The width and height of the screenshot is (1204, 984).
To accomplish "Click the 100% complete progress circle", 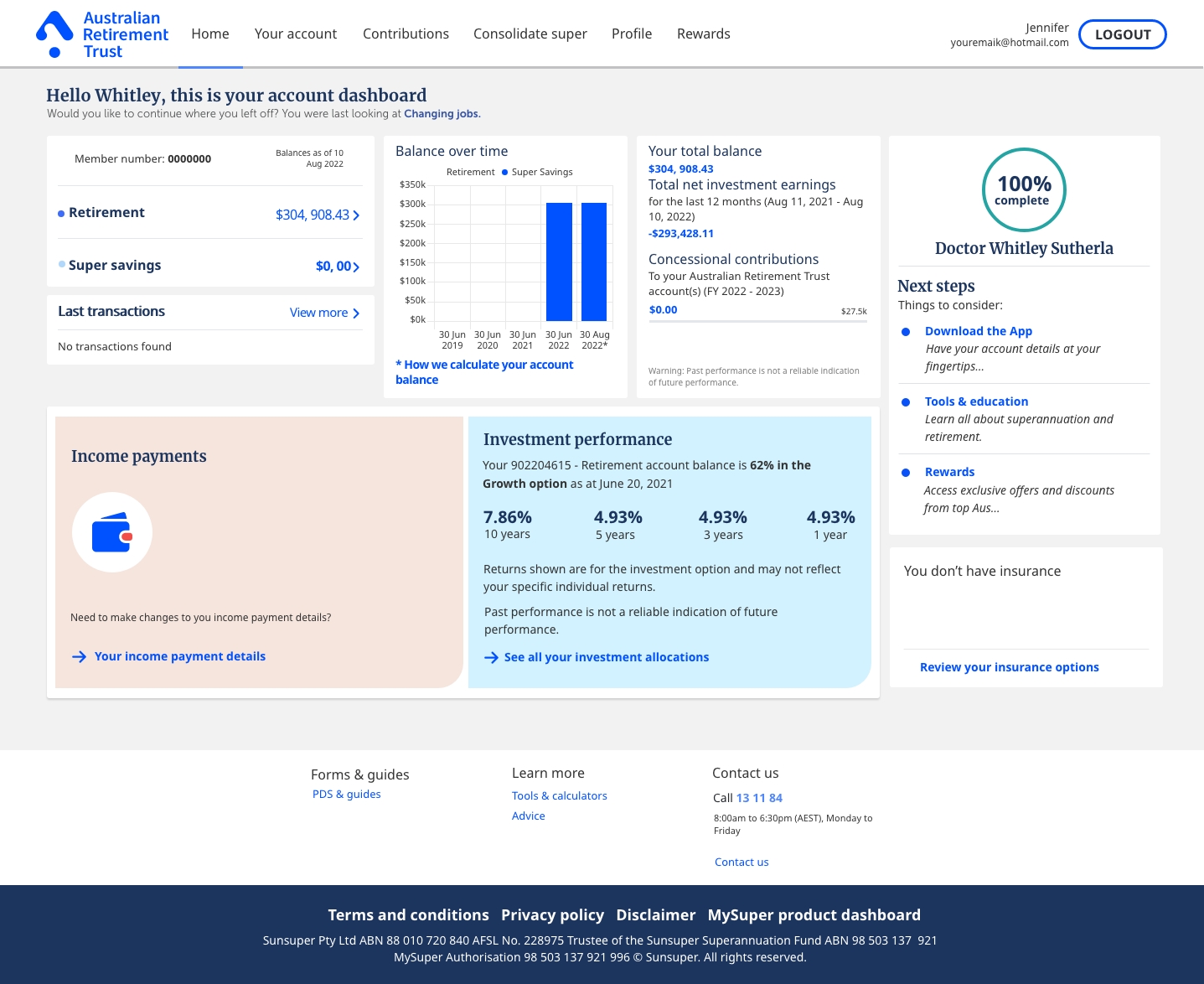I will 1023,189.
